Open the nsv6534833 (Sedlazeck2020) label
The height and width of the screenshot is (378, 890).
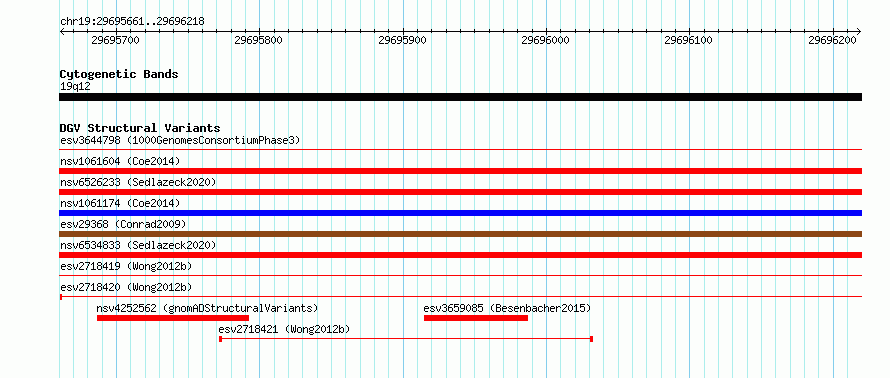[x=138, y=245]
